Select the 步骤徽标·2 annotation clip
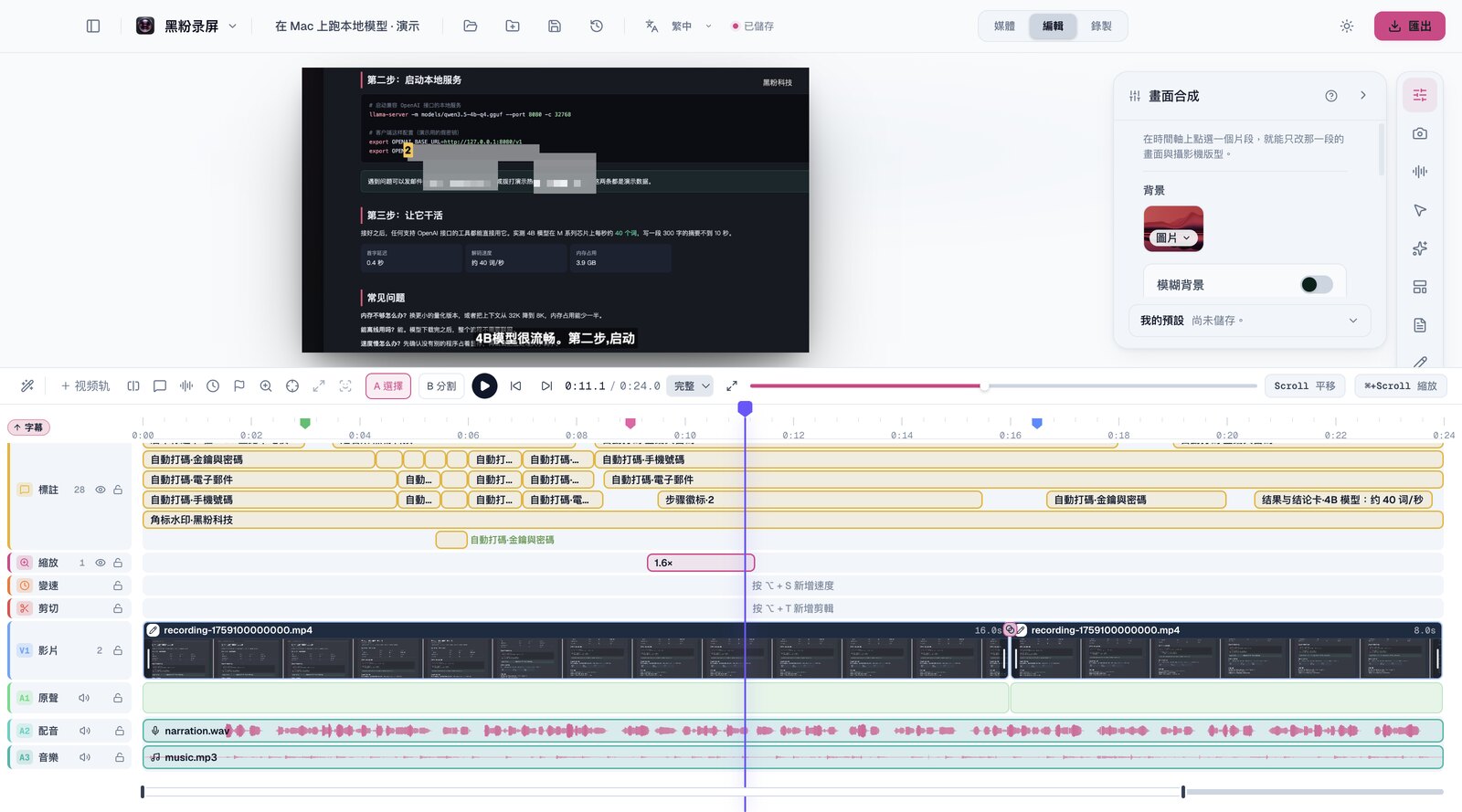 click(x=820, y=500)
